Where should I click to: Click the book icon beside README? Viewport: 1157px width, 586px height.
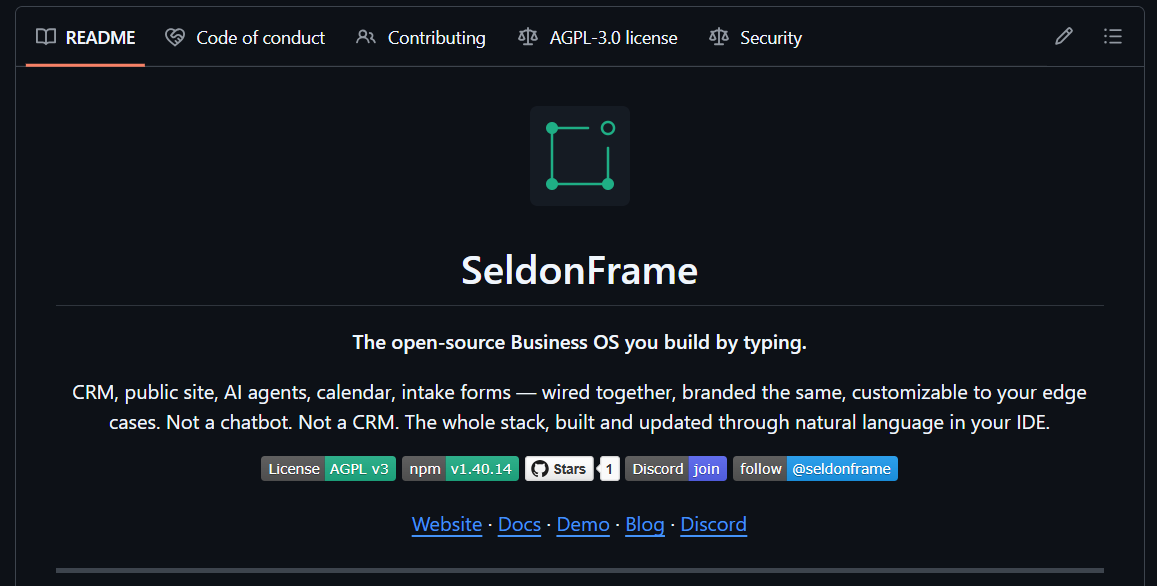[x=46, y=37]
